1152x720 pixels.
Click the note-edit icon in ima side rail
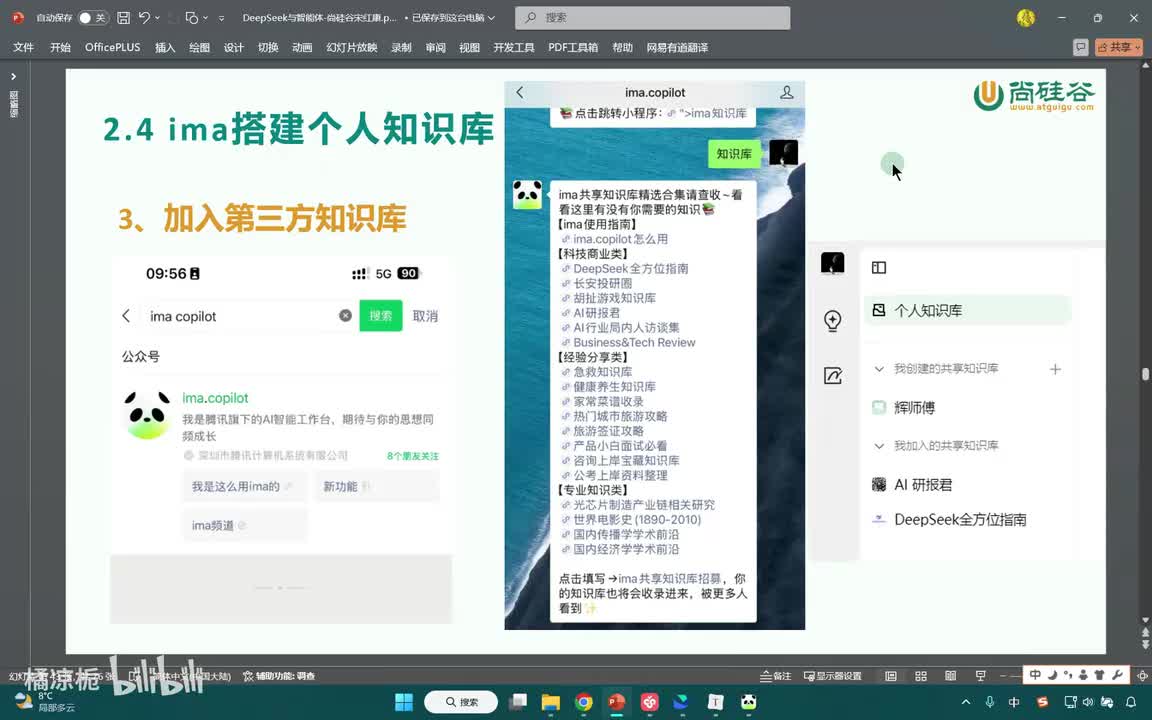point(832,376)
